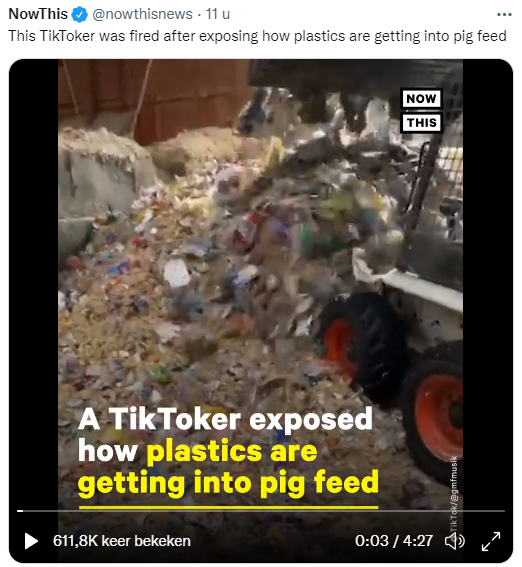Click the THIS logo box in the video

[x=422, y=123]
